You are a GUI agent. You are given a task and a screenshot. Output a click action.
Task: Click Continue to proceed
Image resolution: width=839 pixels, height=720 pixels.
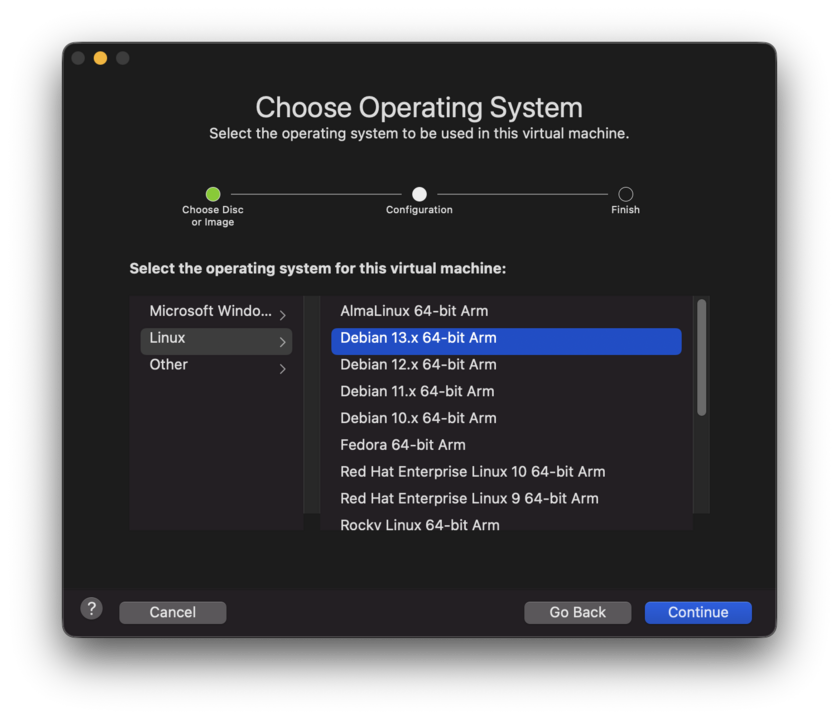click(x=698, y=612)
